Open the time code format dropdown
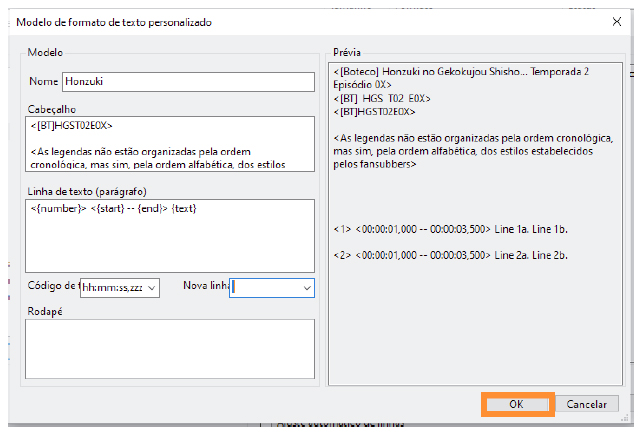Screen dimensions: 640x433 pos(151,288)
